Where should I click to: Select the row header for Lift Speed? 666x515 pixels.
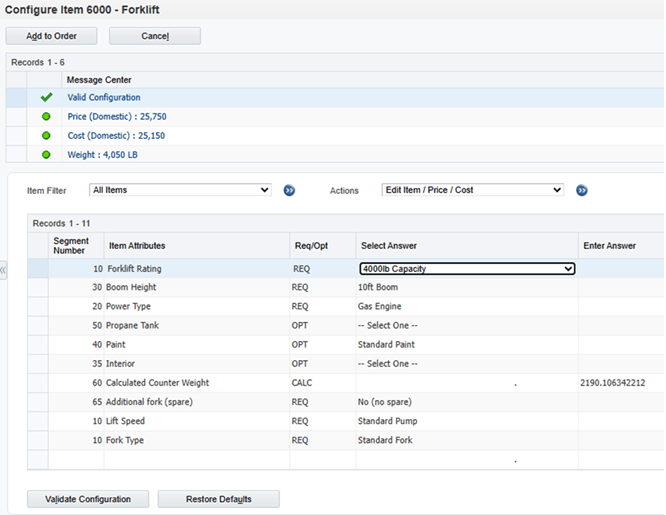pos(38,421)
